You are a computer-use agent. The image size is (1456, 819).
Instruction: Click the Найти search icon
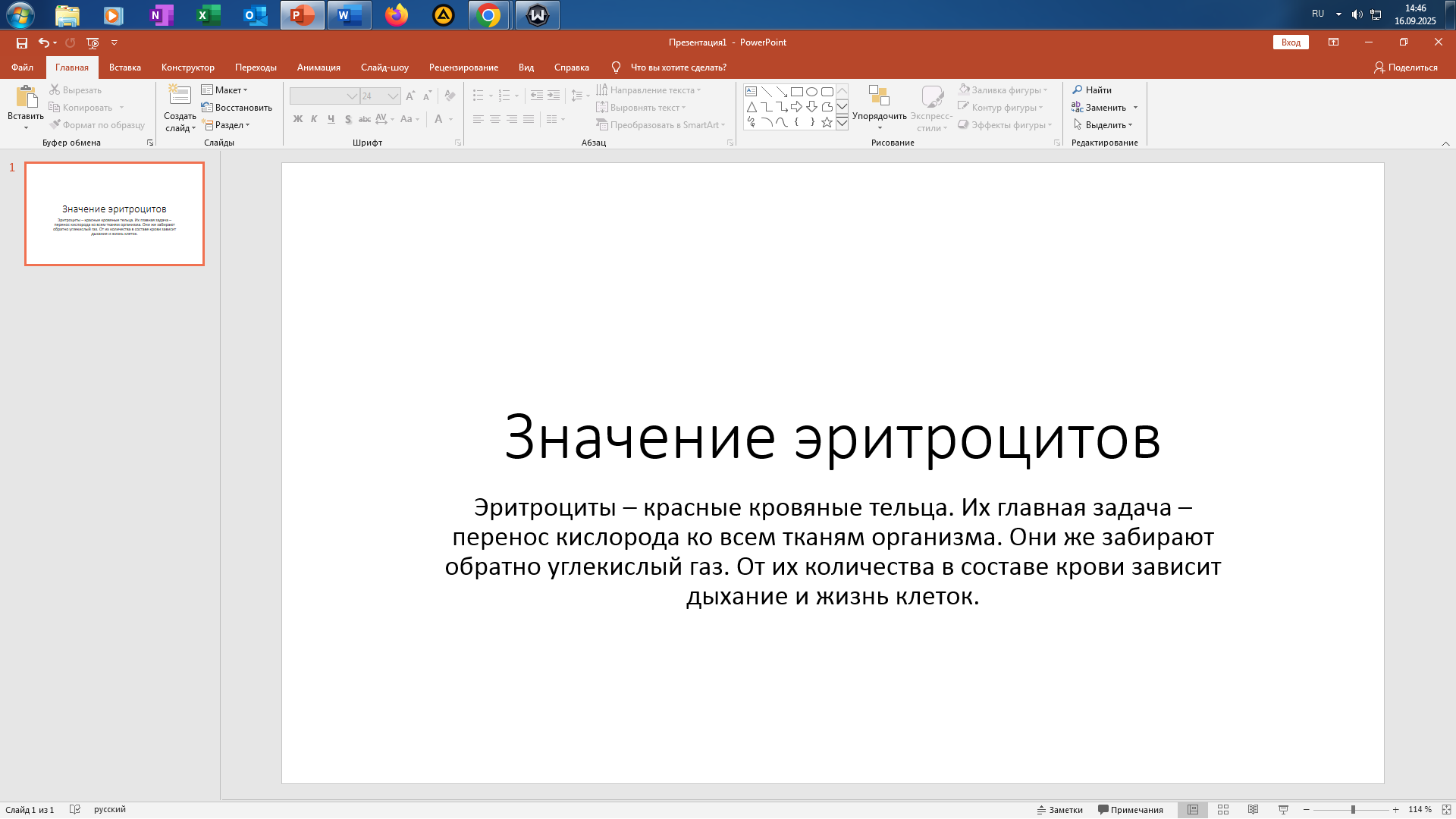(x=1077, y=90)
